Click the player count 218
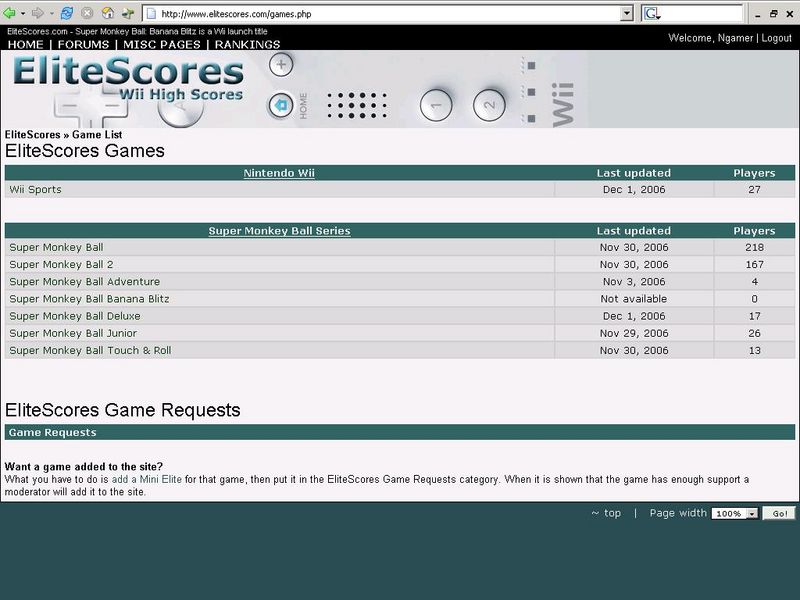 754,247
